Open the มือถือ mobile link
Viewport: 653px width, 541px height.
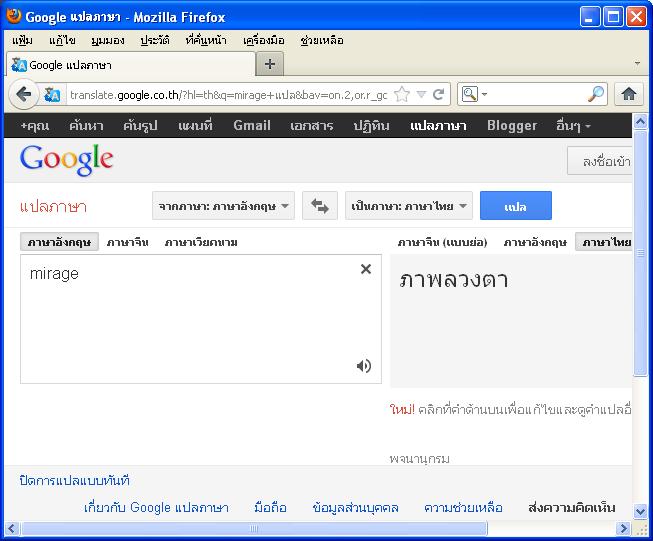270,507
